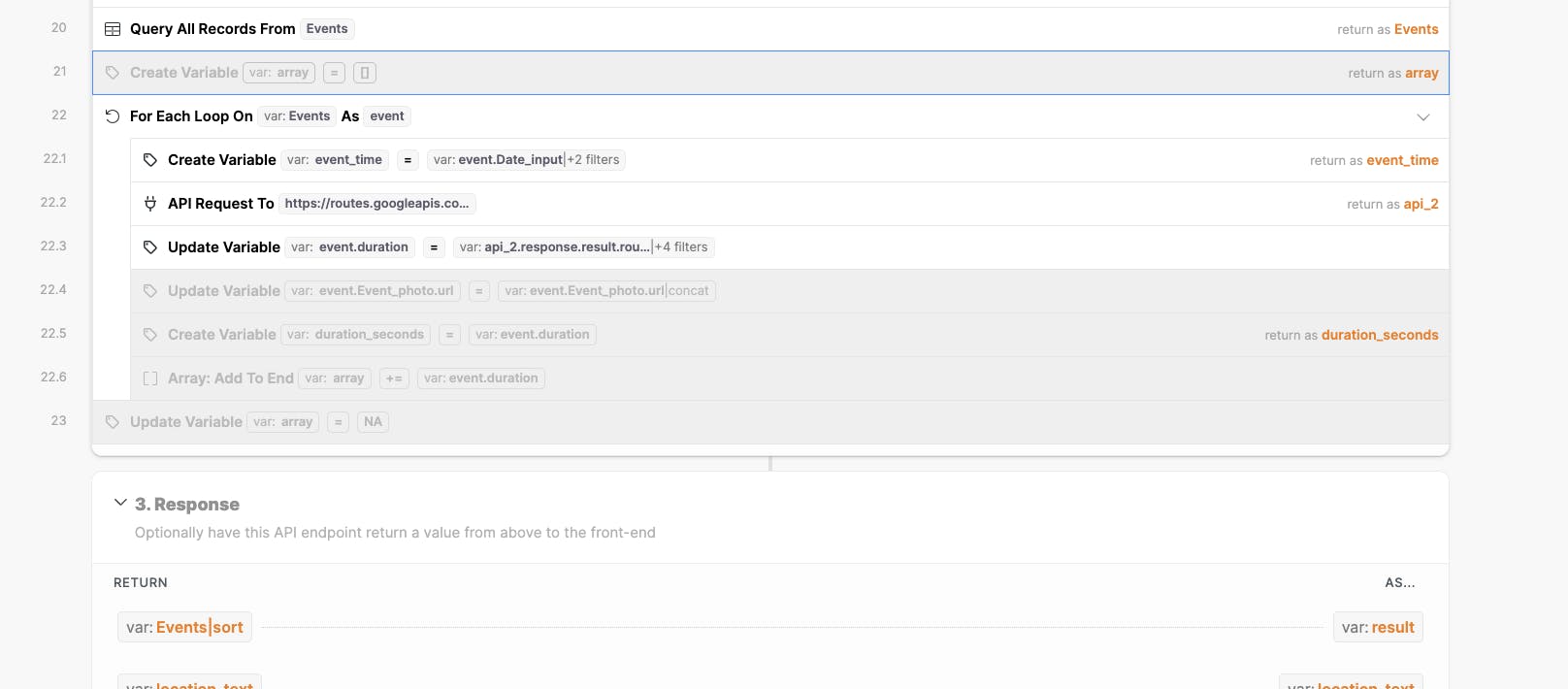Viewport: 1568px width, 689px height.
Task: Click the loop icon next to For Each Loop On
Action: pos(113,116)
